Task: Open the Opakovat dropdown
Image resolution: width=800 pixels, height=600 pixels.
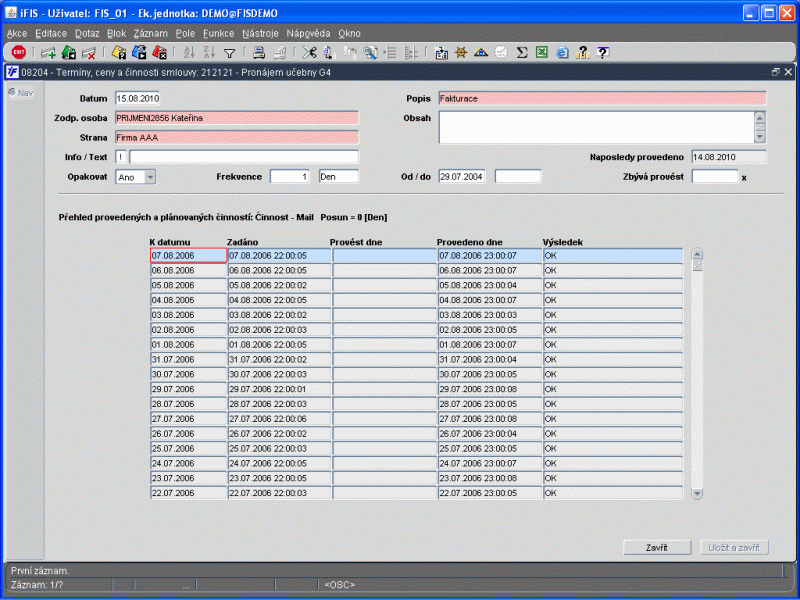Action: 150,177
